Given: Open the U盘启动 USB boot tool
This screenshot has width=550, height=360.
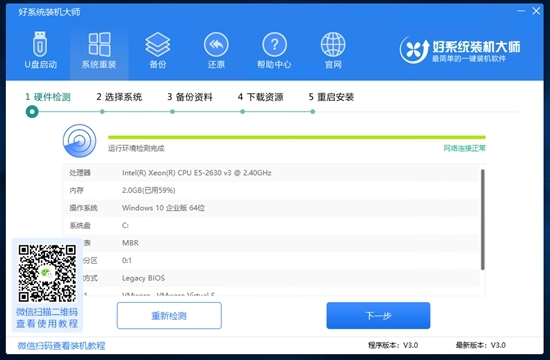Looking at the screenshot, I should point(40,50).
